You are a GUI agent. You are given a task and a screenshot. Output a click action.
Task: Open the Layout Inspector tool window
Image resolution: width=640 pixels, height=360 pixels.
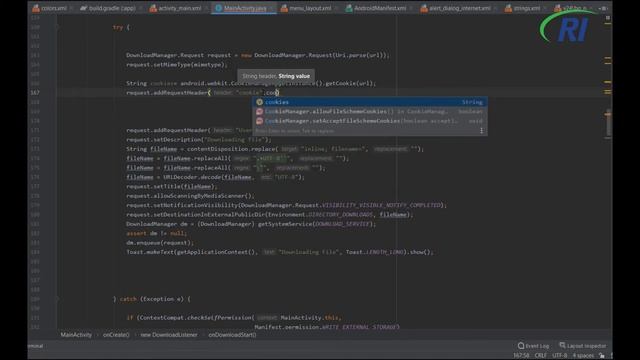click(x=582, y=346)
